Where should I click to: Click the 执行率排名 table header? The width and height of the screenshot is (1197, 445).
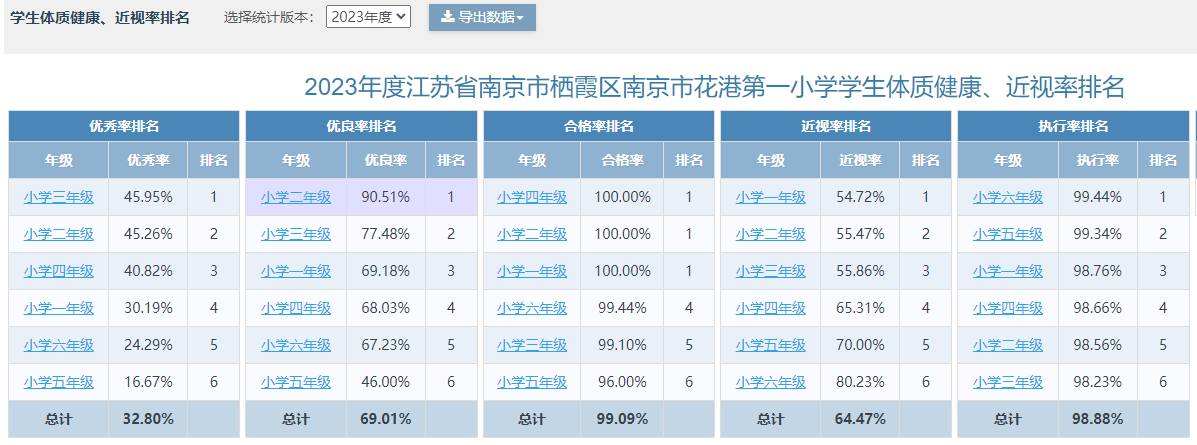coord(1073,127)
